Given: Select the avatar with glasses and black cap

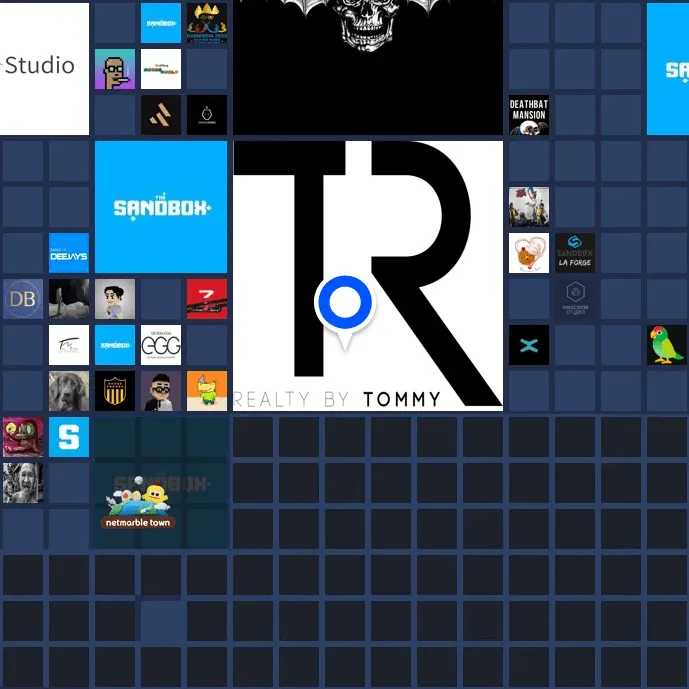Looking at the screenshot, I should 161,391.
